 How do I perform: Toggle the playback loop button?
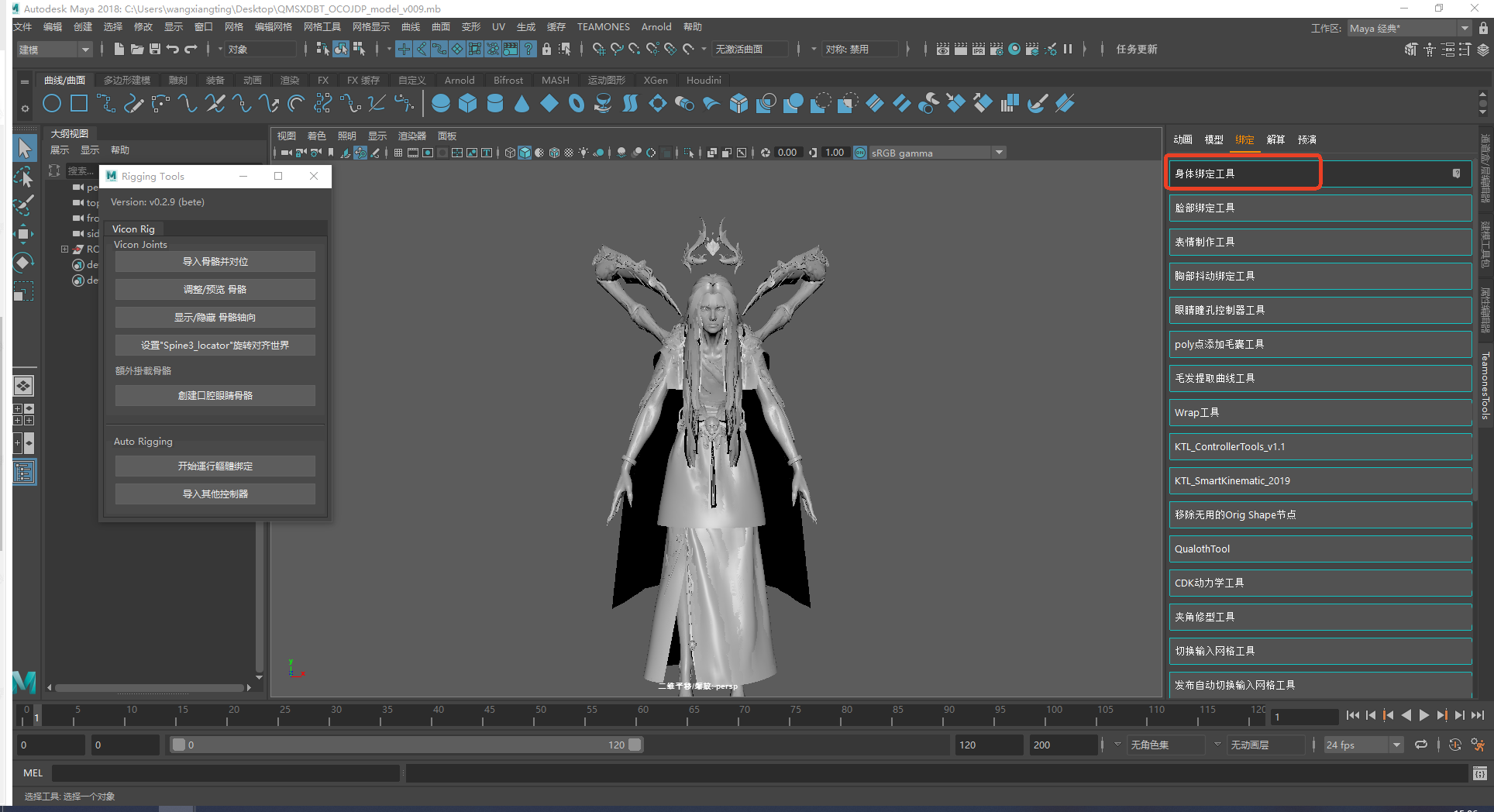click(1420, 745)
